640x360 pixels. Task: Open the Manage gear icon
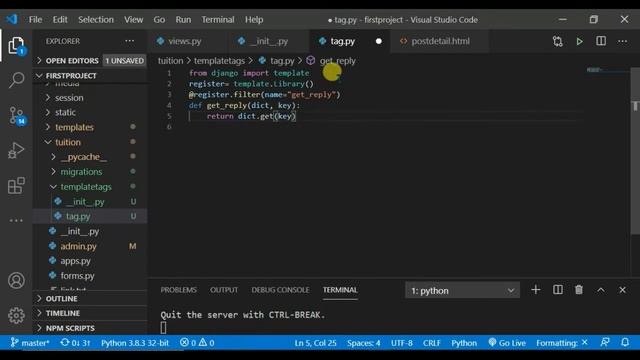click(16, 315)
